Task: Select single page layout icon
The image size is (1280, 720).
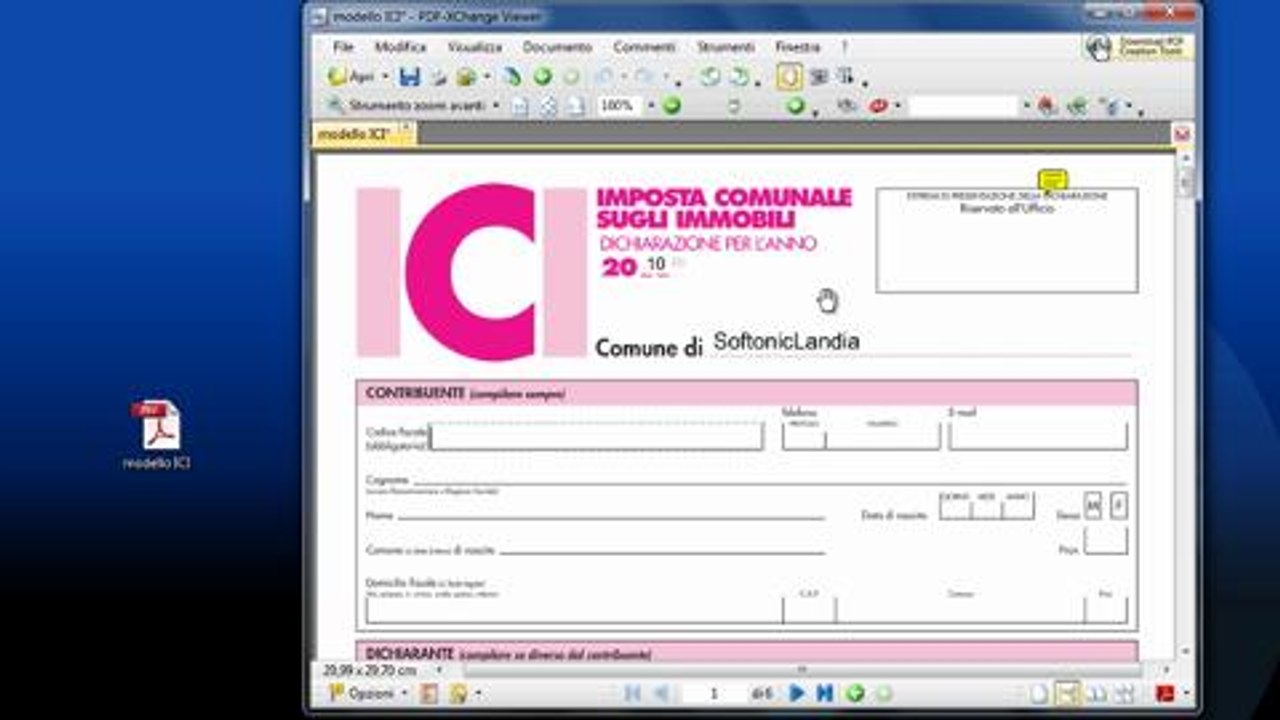Action: click(x=1040, y=693)
